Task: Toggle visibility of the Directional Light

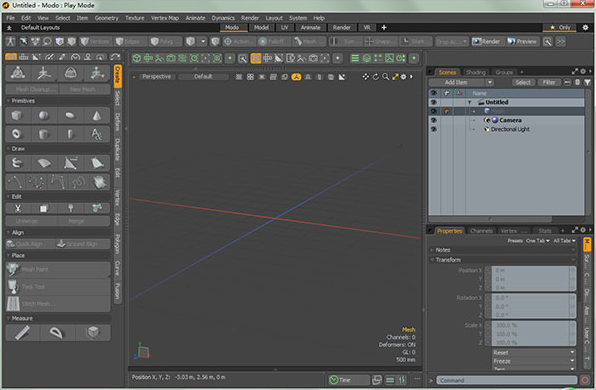Action: click(433, 129)
